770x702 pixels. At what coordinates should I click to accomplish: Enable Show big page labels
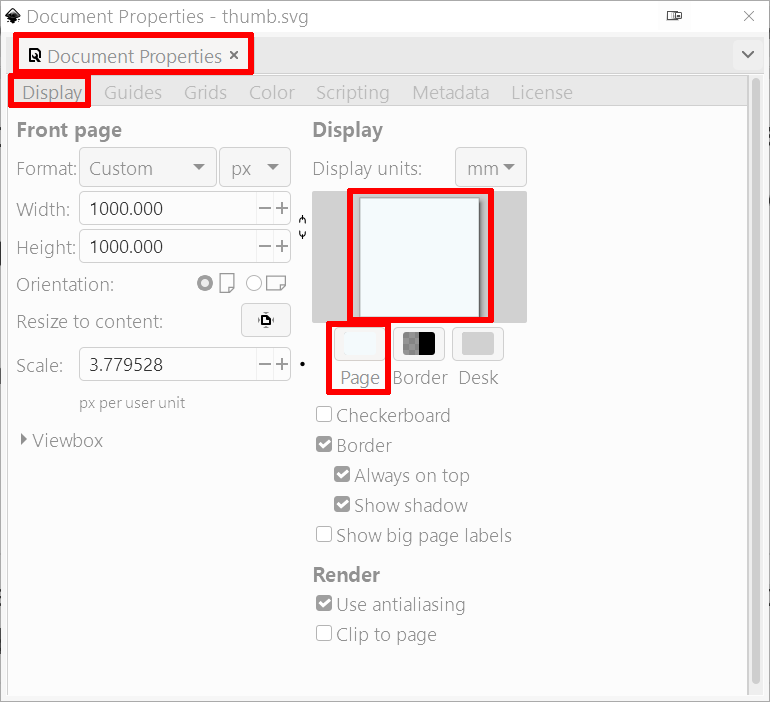point(324,534)
